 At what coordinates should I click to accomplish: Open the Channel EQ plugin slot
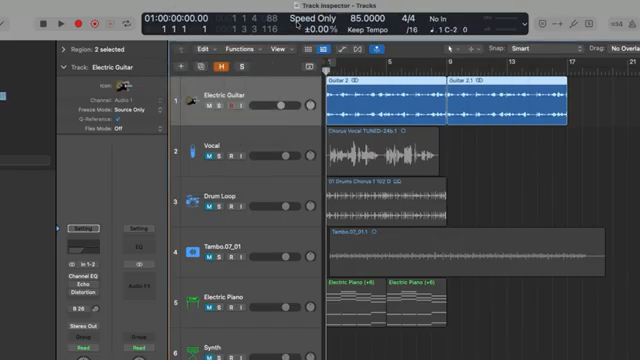coord(83,276)
